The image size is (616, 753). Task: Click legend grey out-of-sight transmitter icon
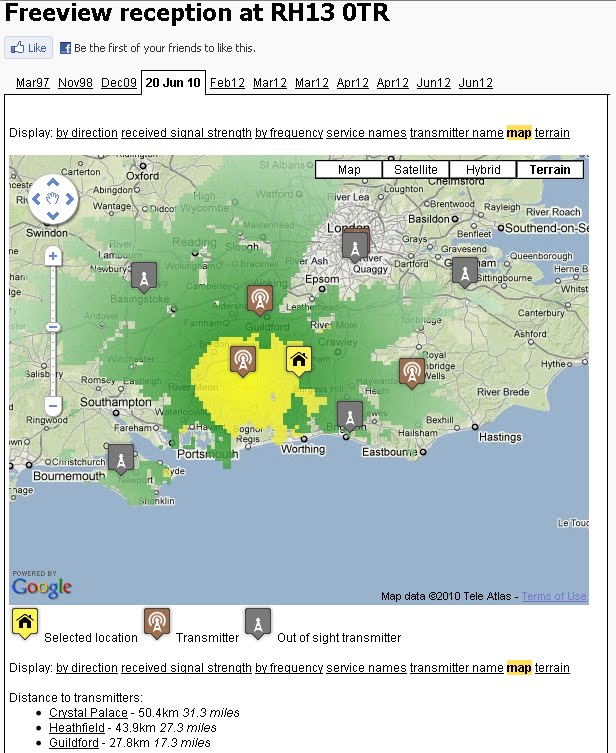pyautogui.click(x=258, y=624)
